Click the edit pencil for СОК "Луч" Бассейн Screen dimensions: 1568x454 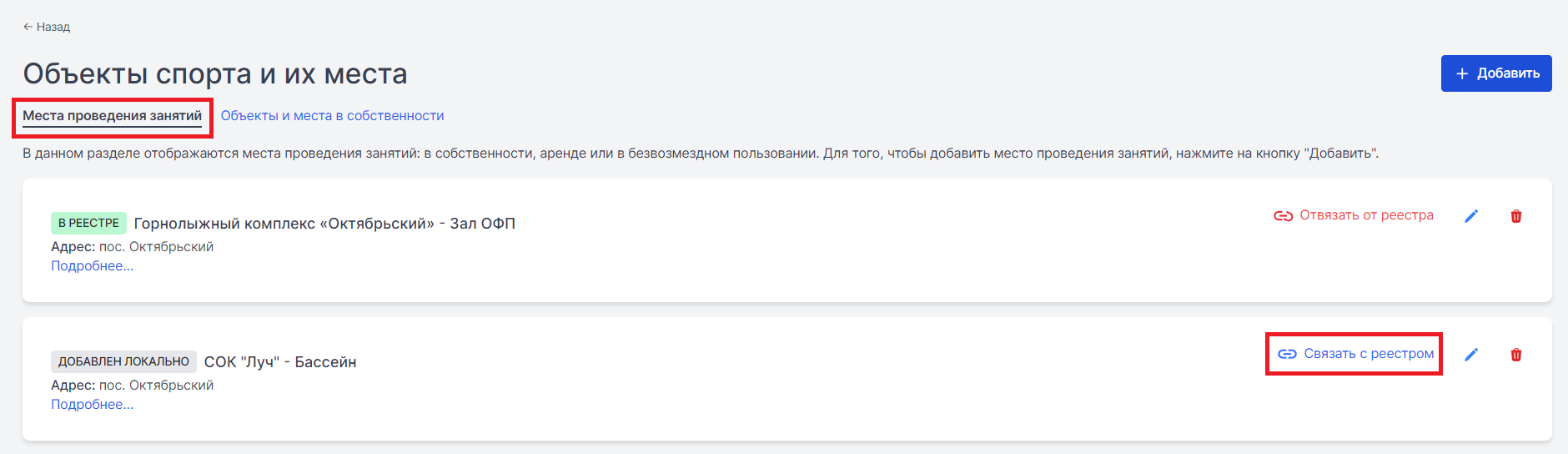pyautogui.click(x=1471, y=355)
